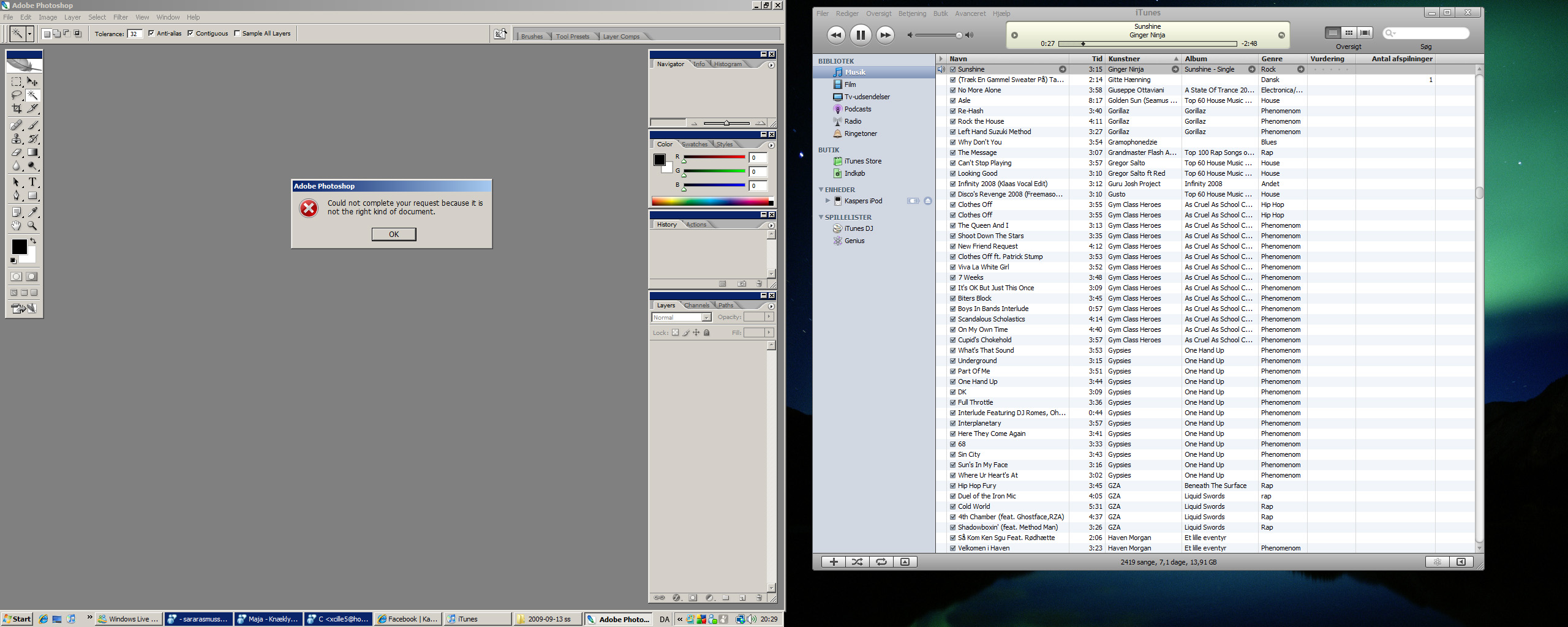The image size is (1568, 627).
Task: Open Start menu
Action: pos(17,619)
